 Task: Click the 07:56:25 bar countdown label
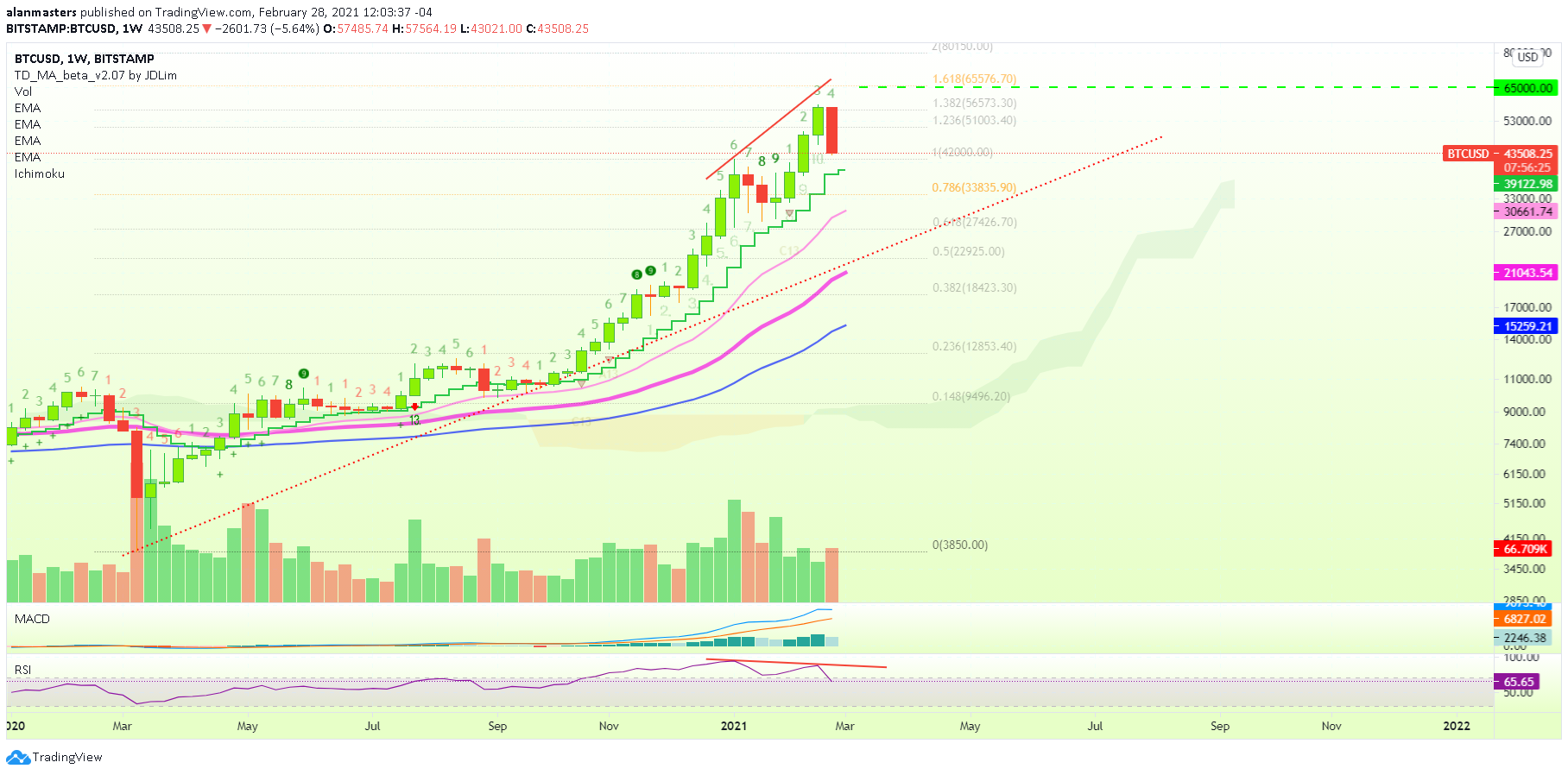point(1526,167)
